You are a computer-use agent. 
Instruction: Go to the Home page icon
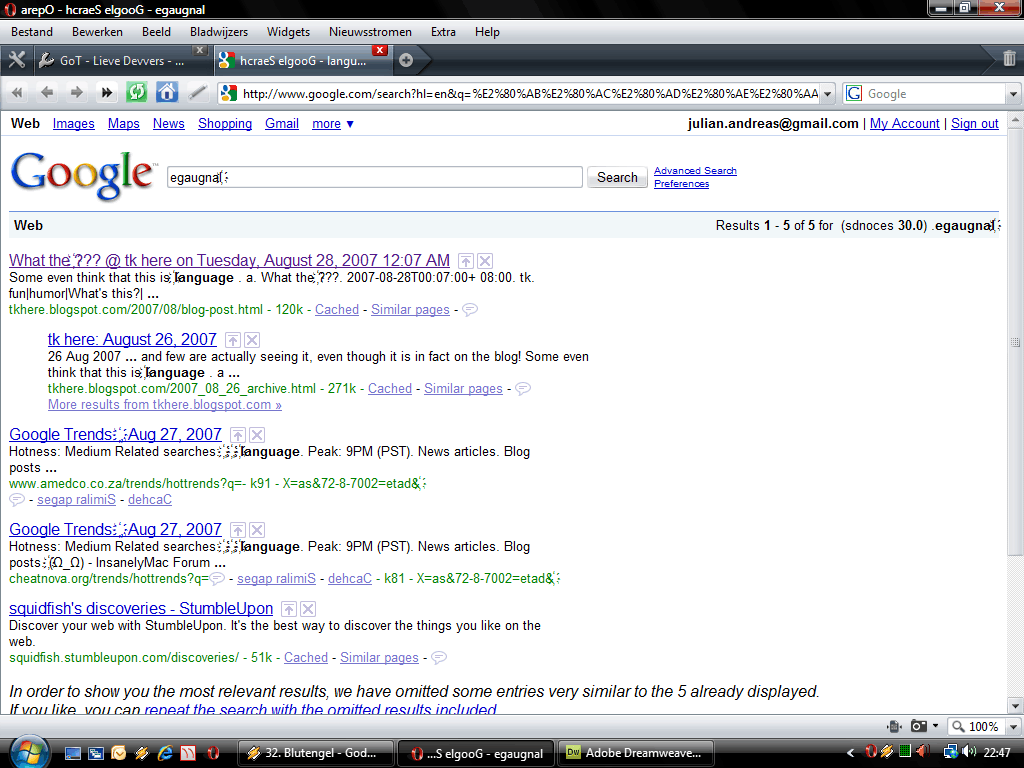(167, 93)
